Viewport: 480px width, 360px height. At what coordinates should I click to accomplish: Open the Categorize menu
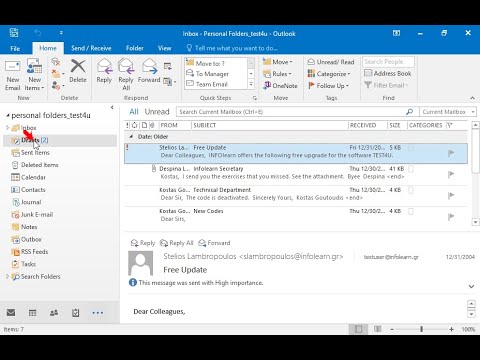pos(329,74)
